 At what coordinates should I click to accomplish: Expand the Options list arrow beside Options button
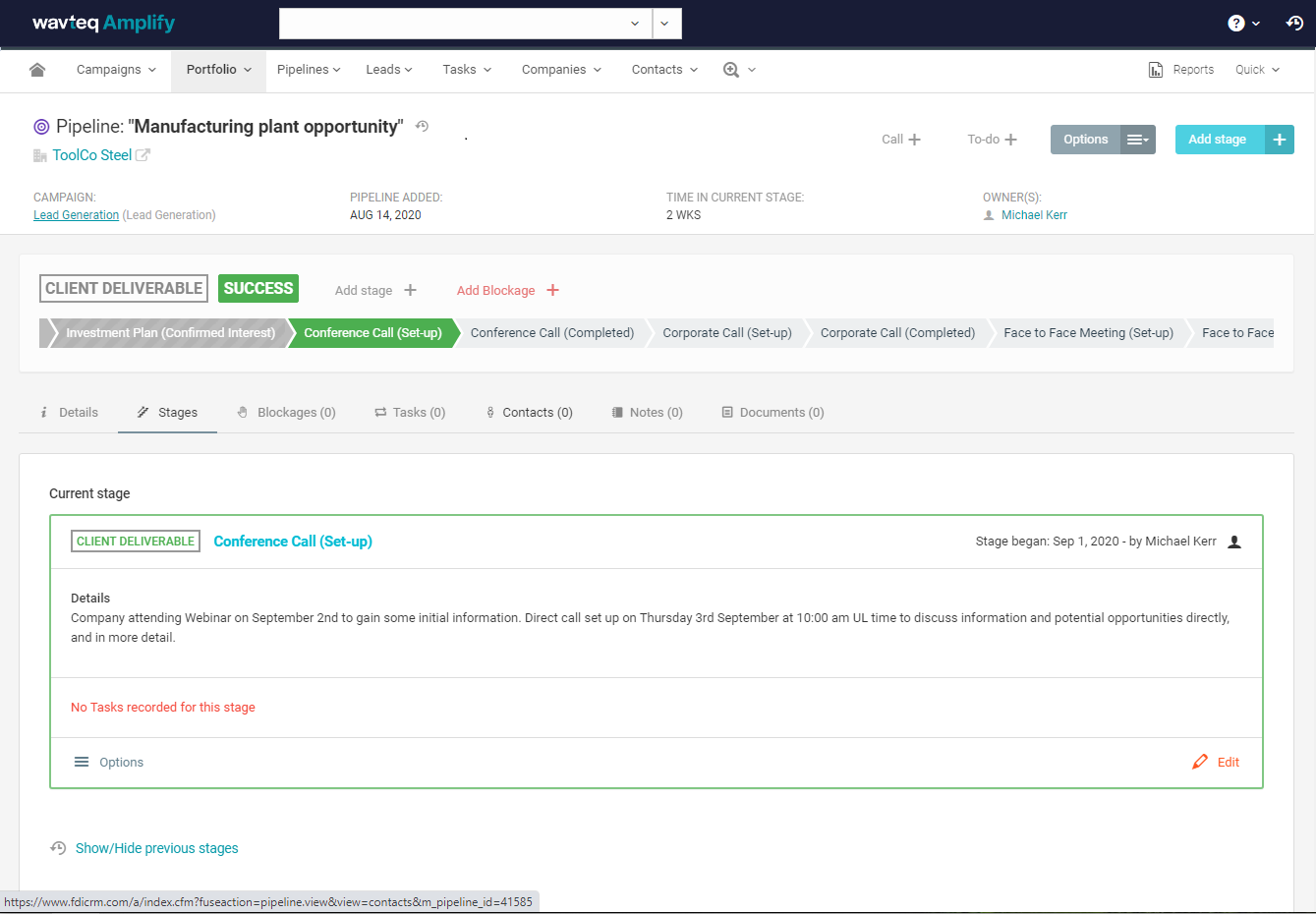[x=1138, y=139]
